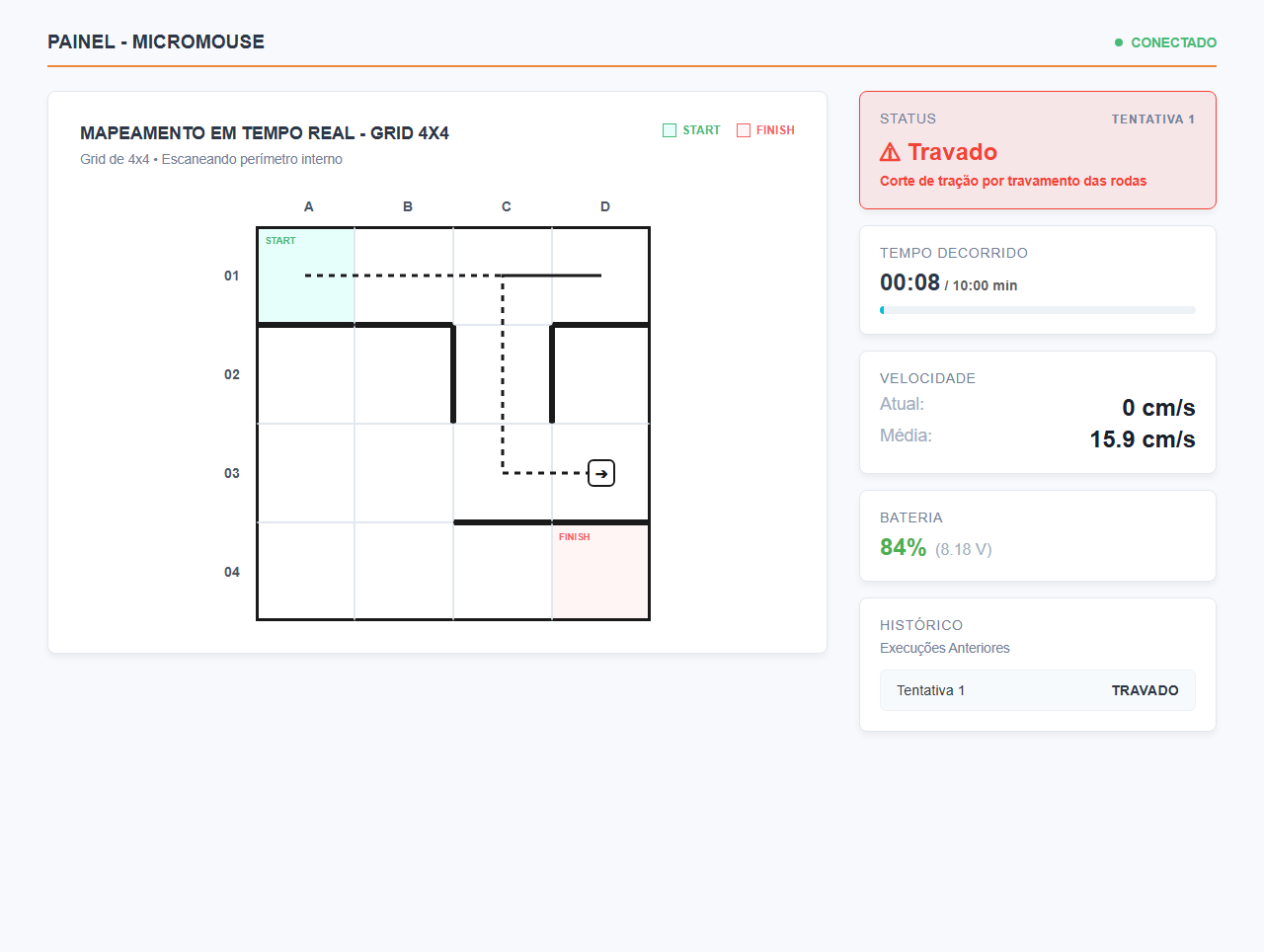Click the 'Média:' speed label

click(x=906, y=436)
